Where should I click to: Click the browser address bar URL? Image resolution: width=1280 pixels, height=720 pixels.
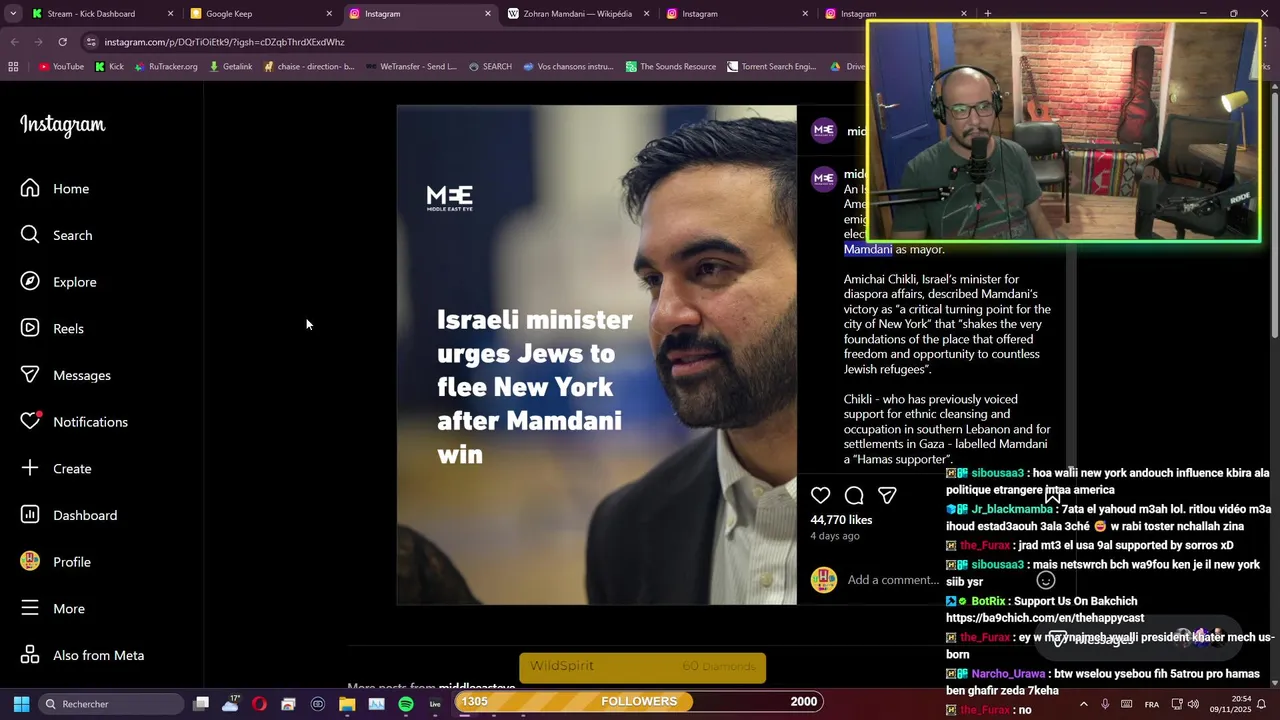pyautogui.click(x=224, y=42)
